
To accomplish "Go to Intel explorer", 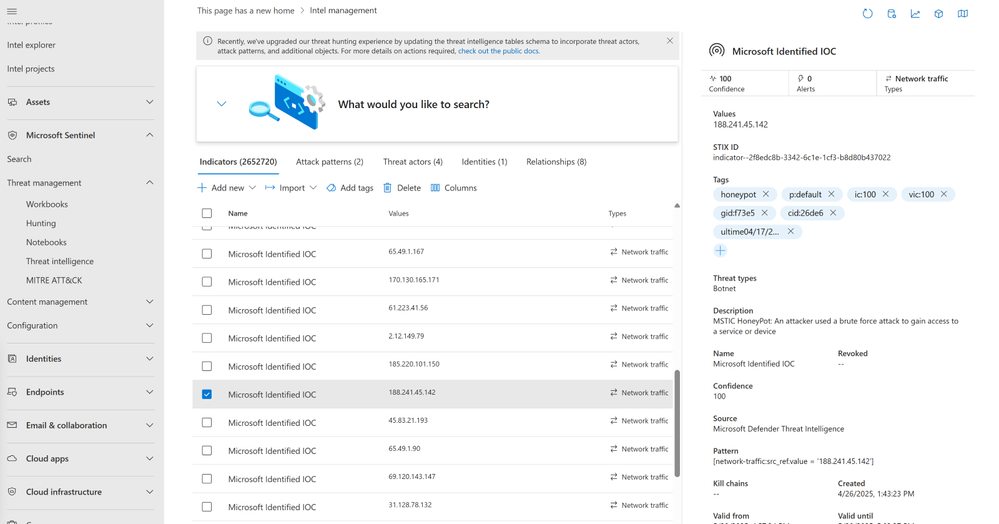I will 31,45.
